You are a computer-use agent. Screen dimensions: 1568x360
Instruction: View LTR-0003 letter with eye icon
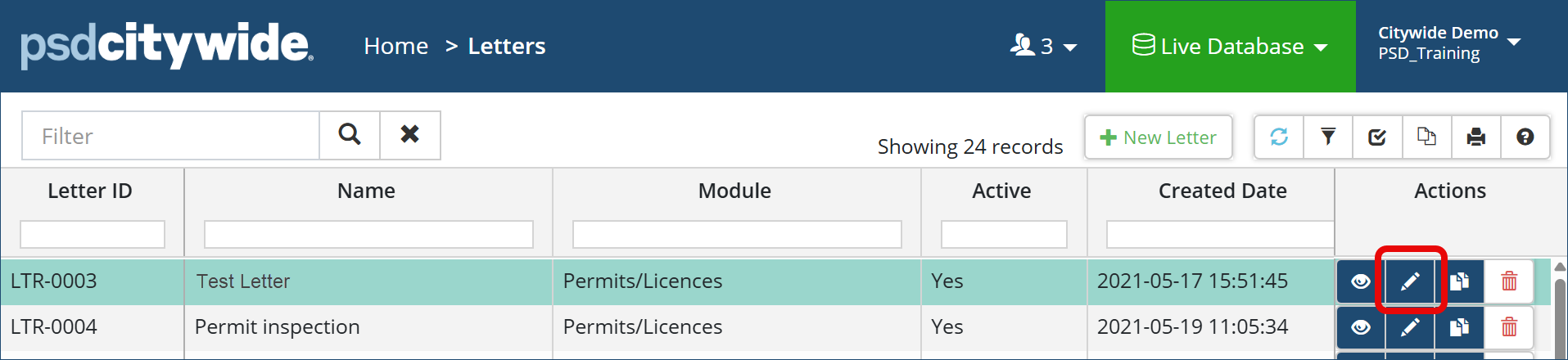pos(1361,281)
